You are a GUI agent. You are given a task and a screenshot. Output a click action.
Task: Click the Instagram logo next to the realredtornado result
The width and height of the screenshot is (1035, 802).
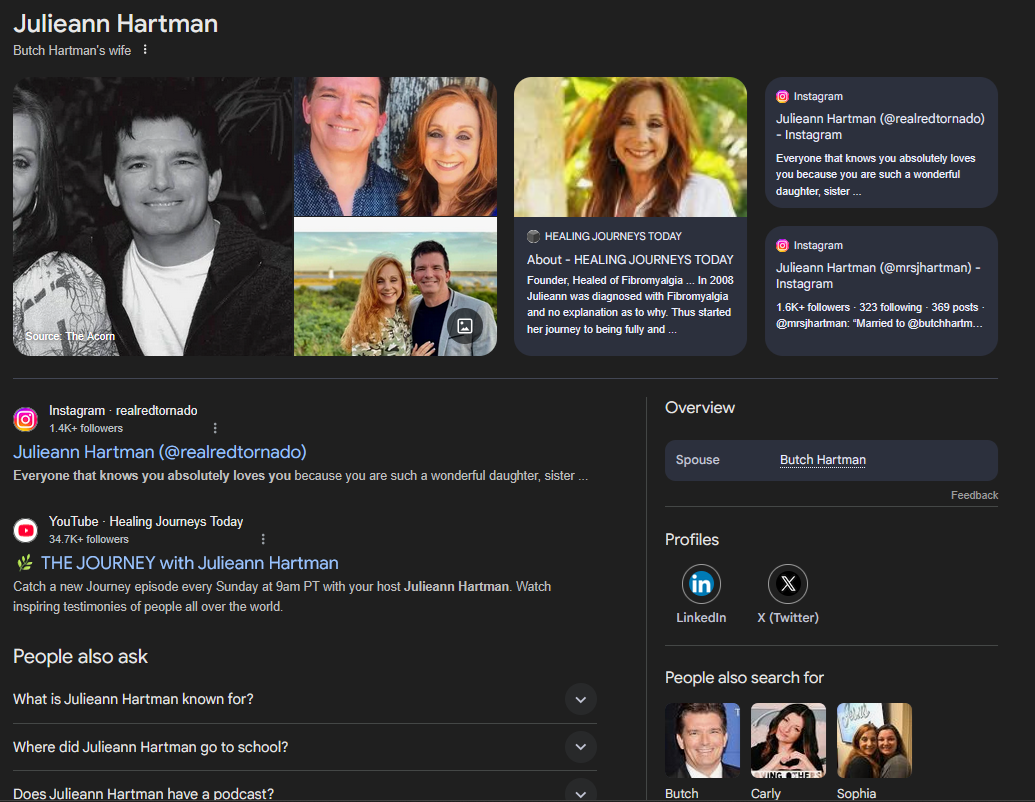tap(26, 419)
